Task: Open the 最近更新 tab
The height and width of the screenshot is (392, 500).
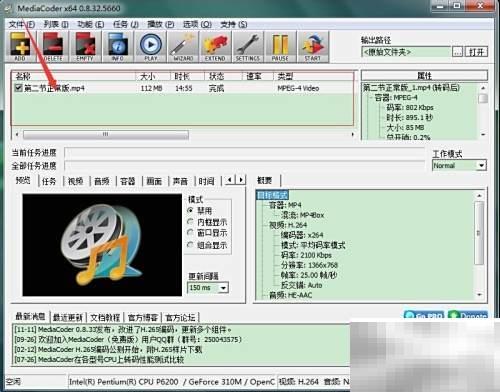Action: point(68,317)
